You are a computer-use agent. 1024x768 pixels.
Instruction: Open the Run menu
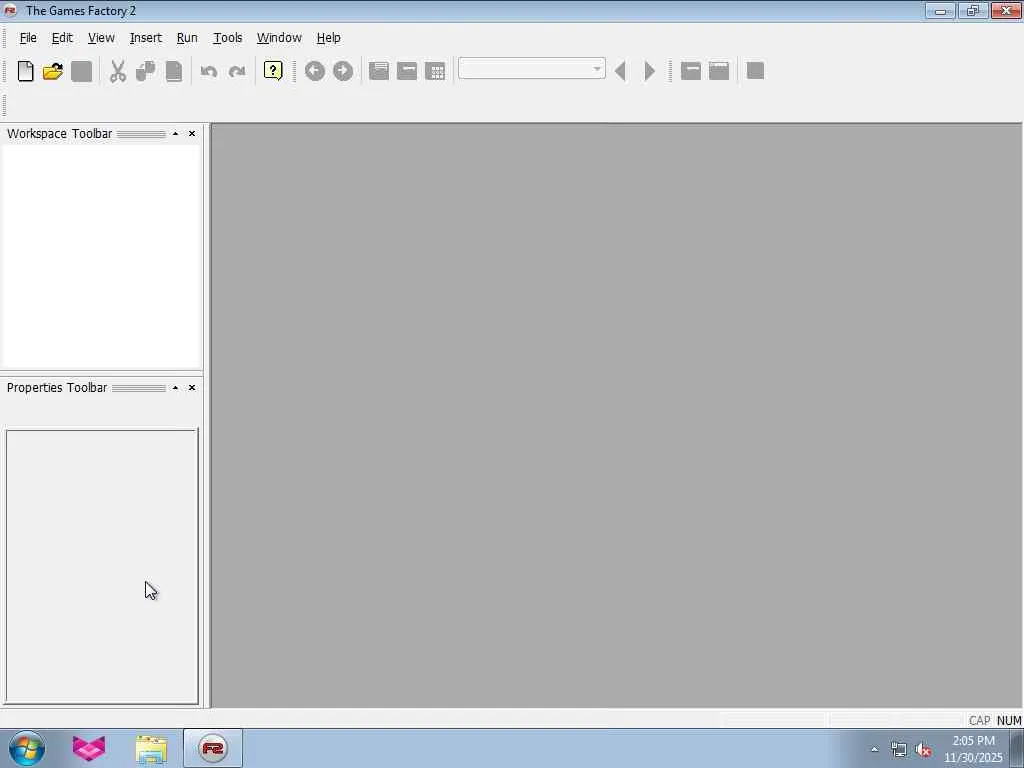coord(187,38)
